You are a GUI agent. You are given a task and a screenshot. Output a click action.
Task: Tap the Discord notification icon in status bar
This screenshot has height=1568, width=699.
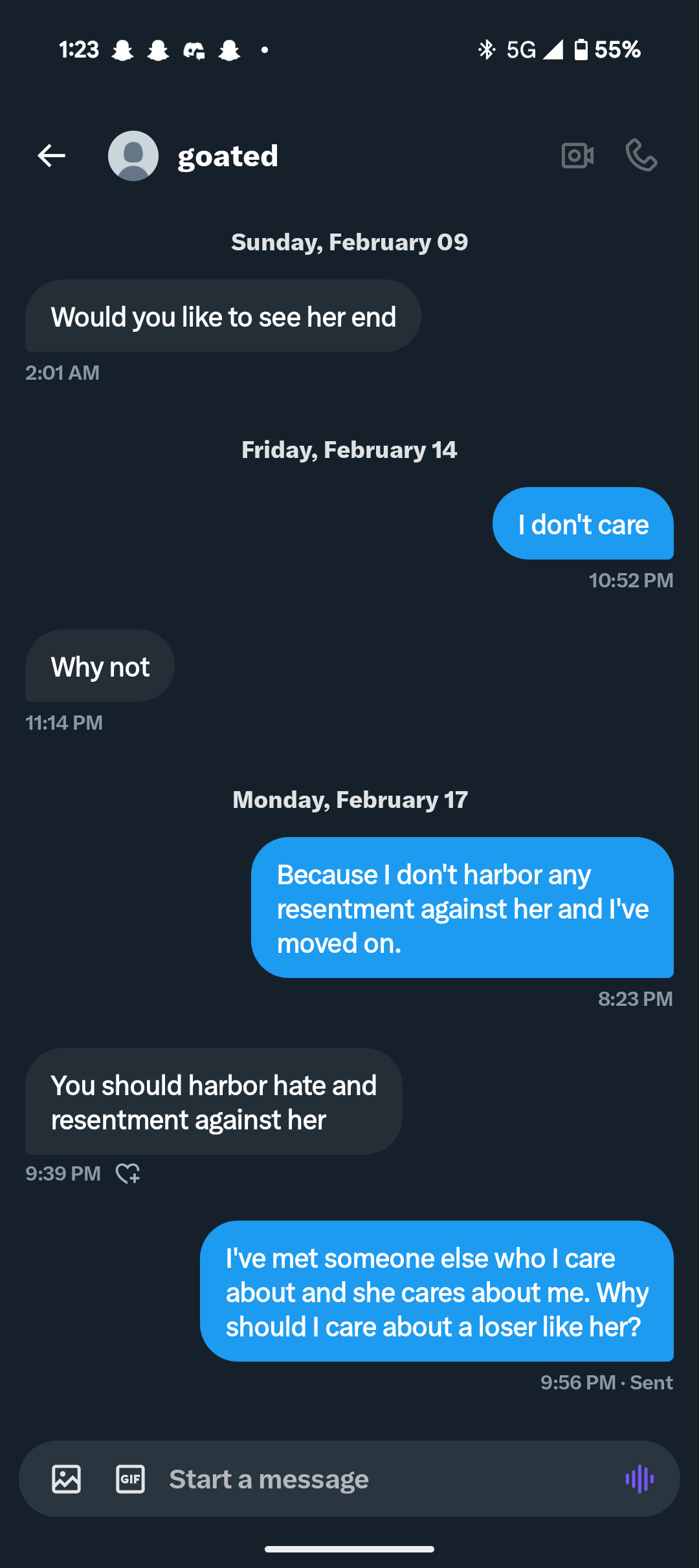coord(194,50)
